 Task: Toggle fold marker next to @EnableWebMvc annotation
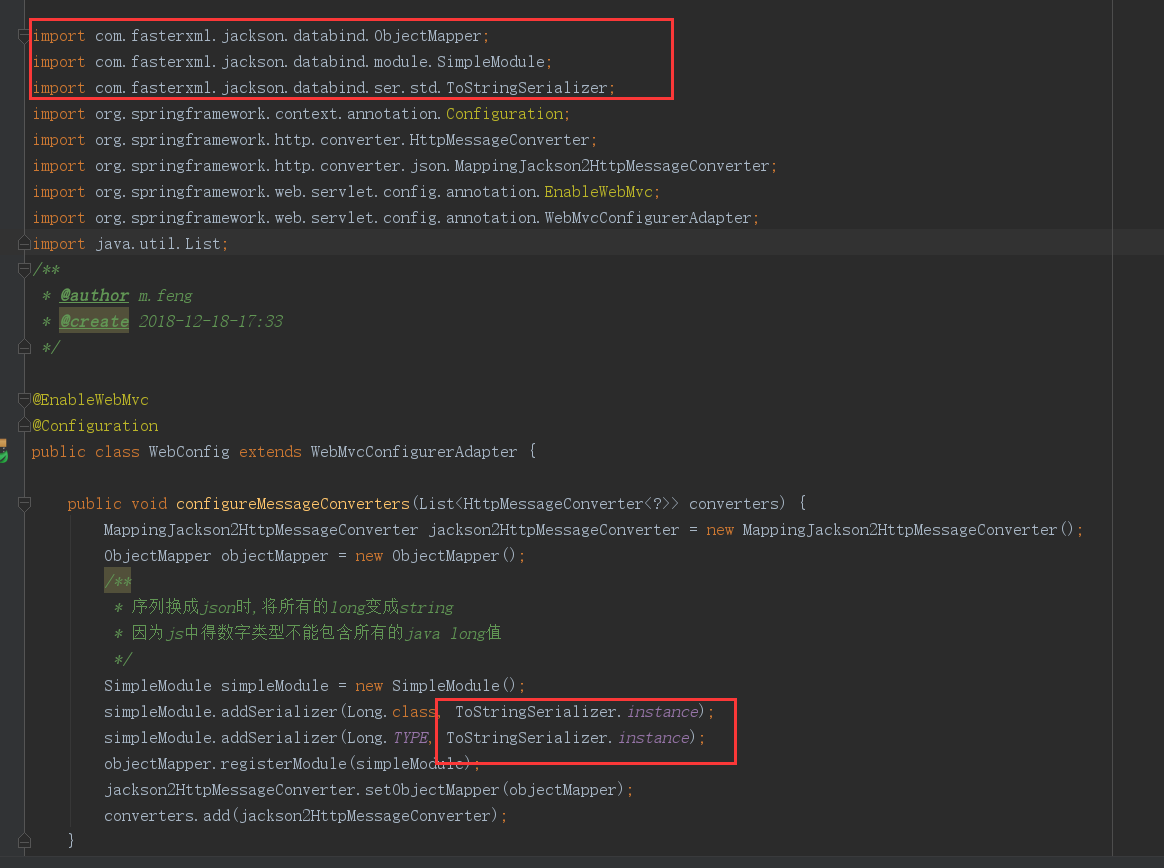point(24,399)
